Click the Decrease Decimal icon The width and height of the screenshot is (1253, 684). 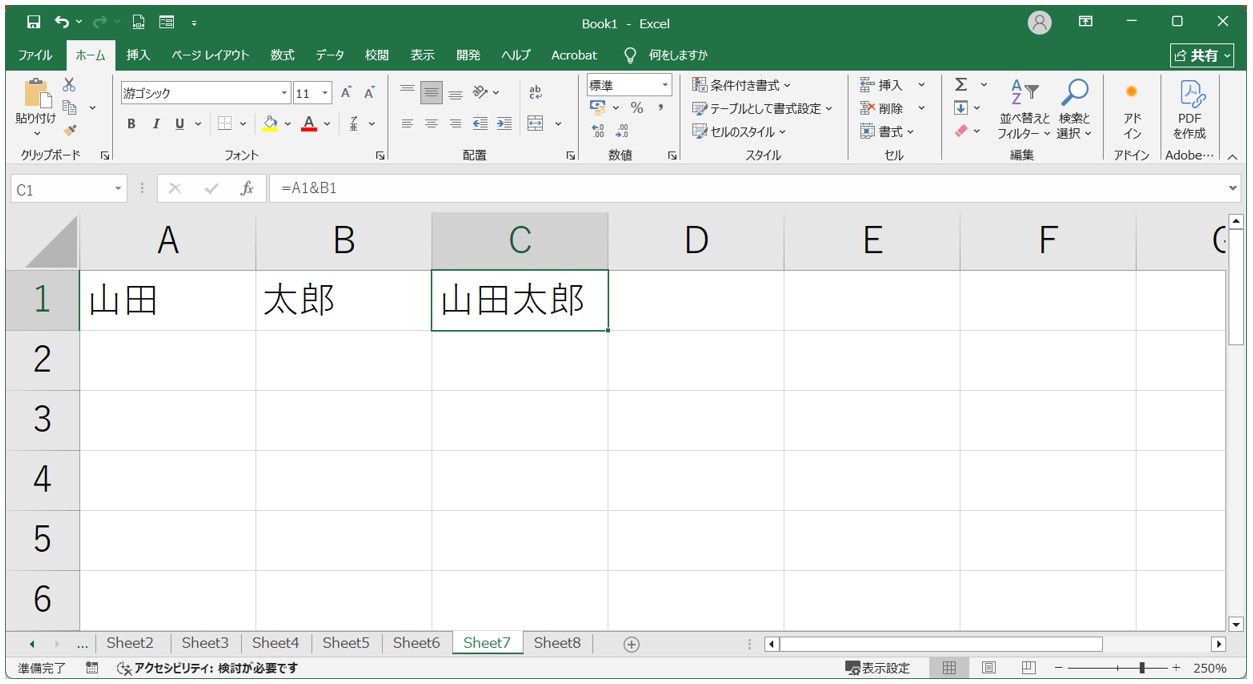[622, 131]
